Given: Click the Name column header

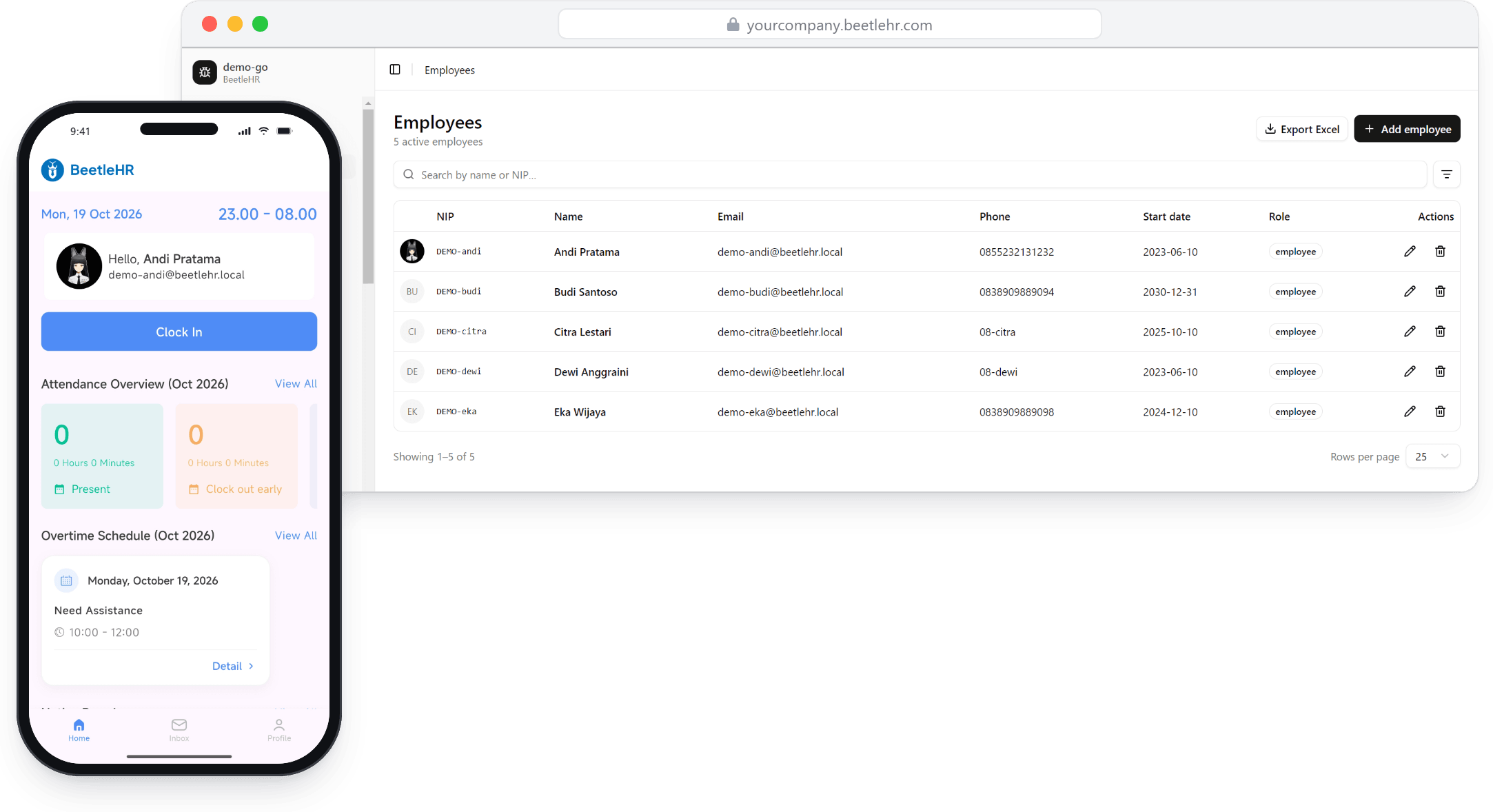Looking at the screenshot, I should 568,216.
